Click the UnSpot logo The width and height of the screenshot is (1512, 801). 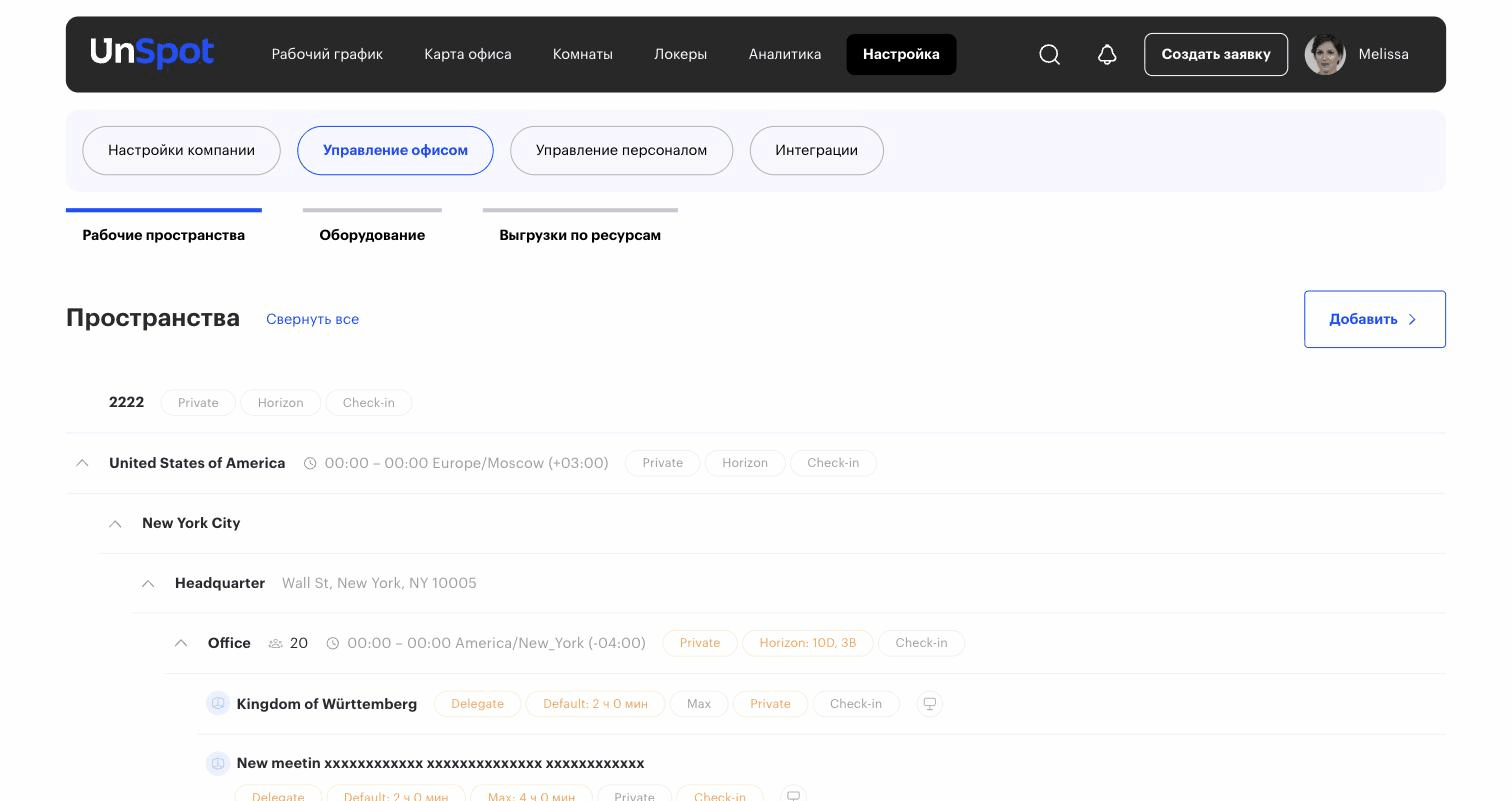(x=152, y=53)
